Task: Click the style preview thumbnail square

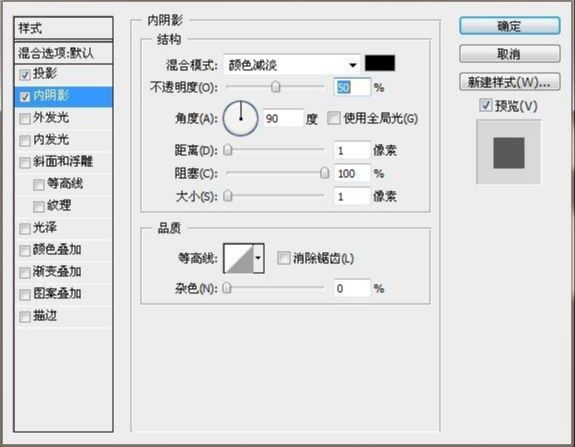Action: click(x=509, y=153)
